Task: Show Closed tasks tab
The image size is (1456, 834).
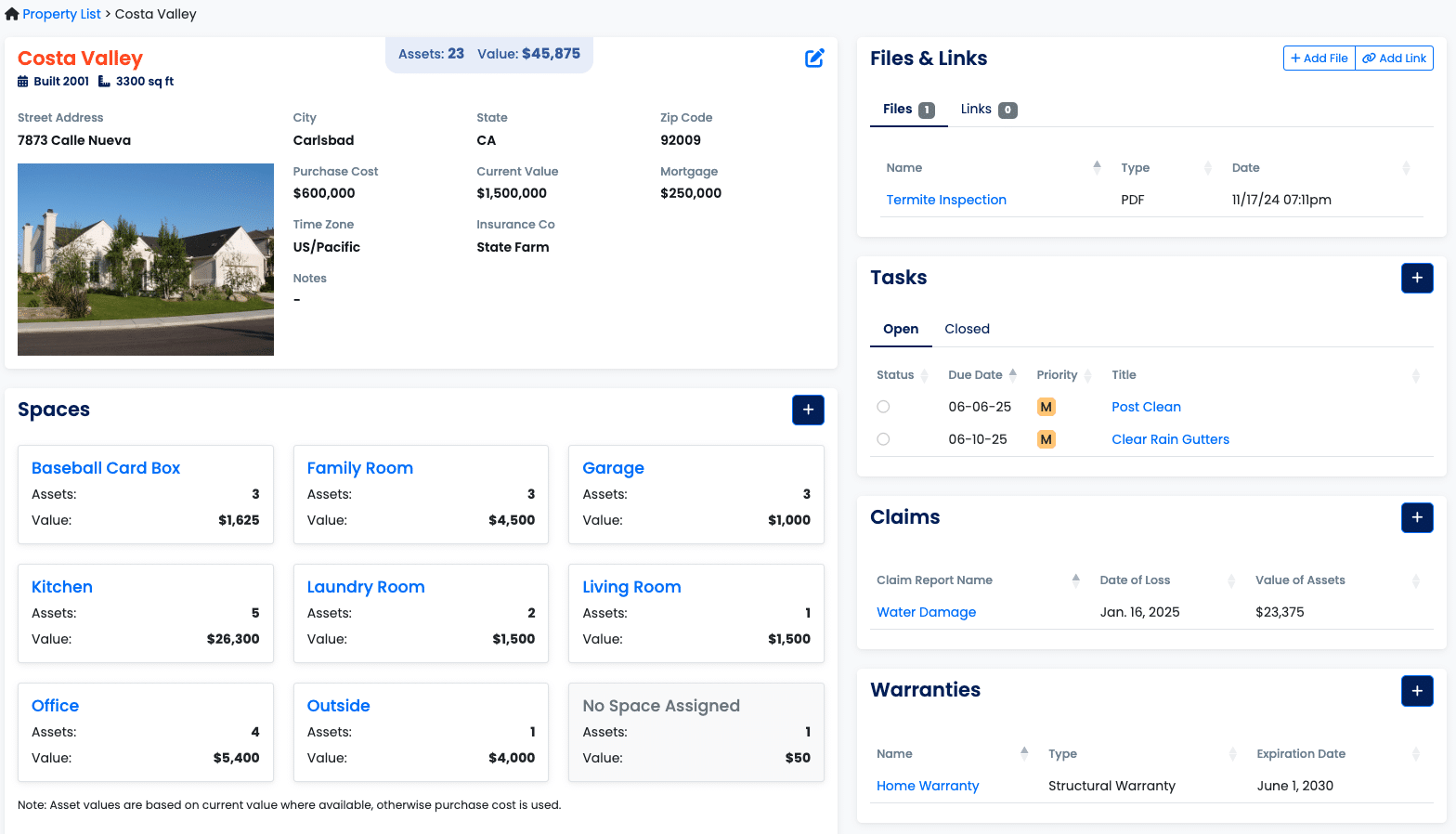Action: tap(967, 330)
